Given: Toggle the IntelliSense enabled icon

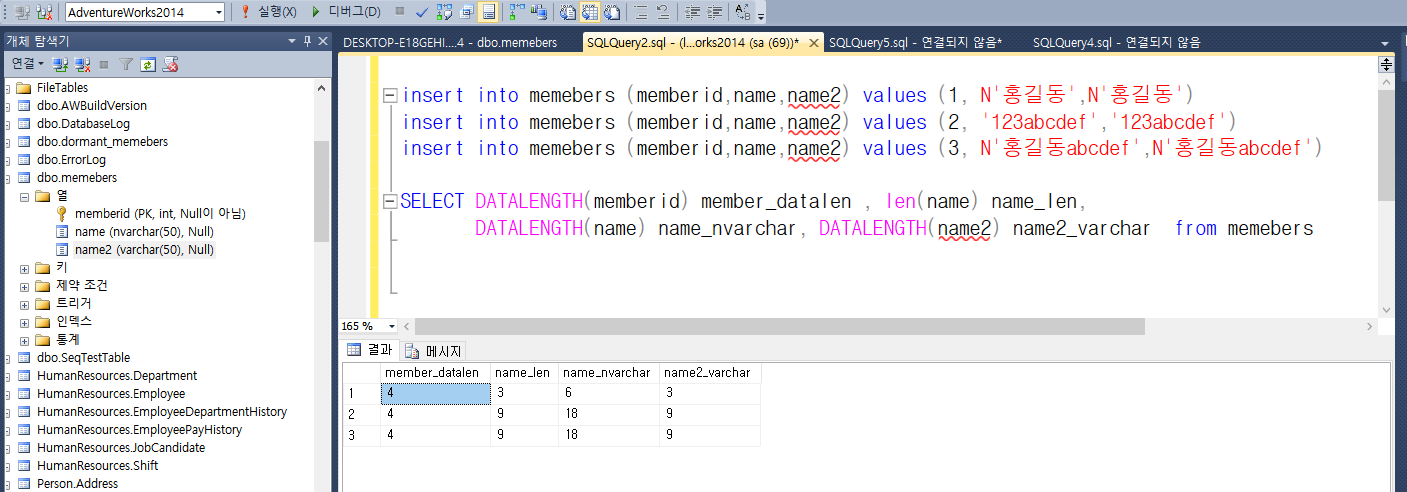Looking at the screenshot, I should (489, 12).
